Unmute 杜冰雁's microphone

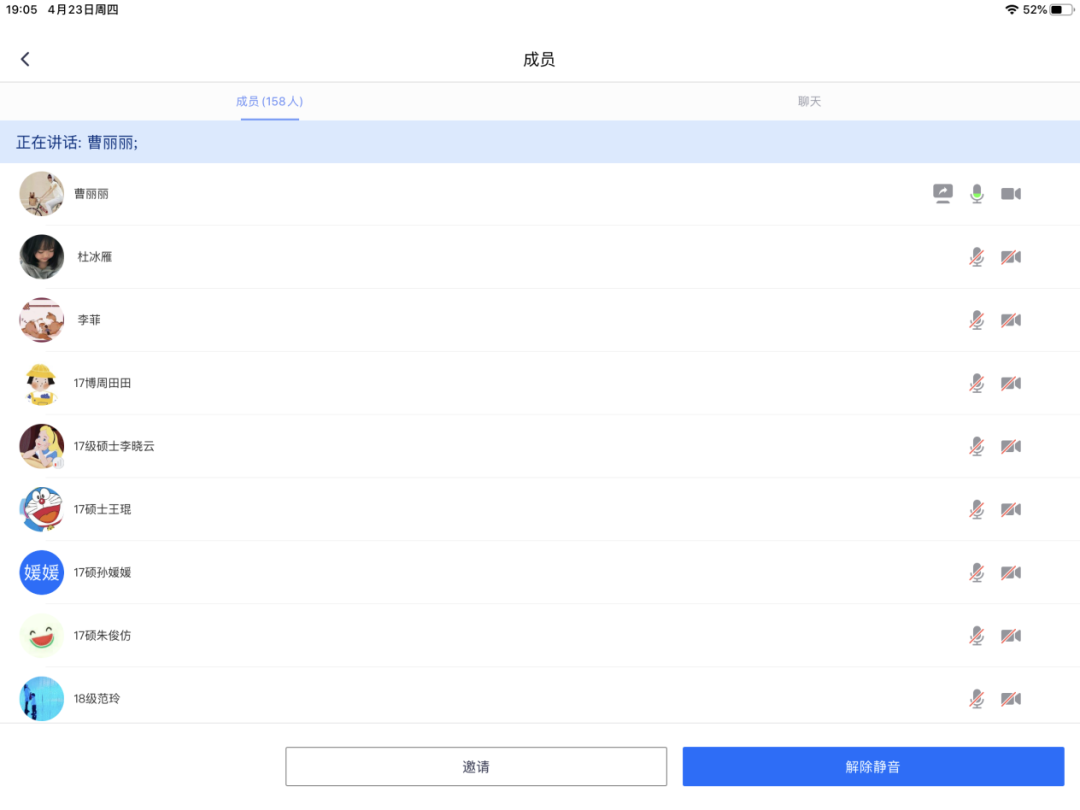coord(977,257)
